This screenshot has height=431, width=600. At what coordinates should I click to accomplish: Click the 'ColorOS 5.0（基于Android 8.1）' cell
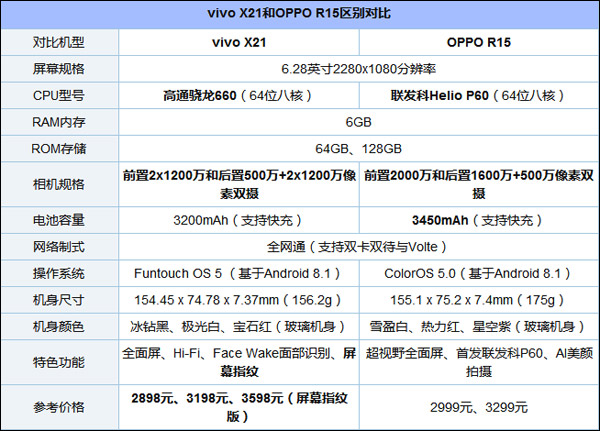(479, 273)
